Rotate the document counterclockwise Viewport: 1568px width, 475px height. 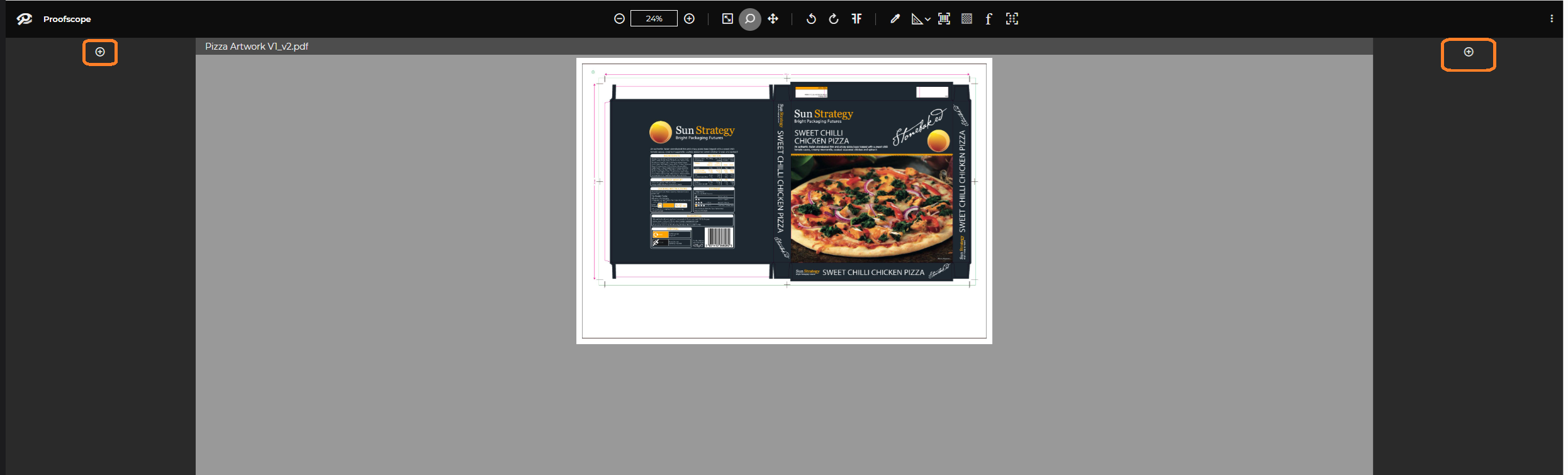pos(811,19)
